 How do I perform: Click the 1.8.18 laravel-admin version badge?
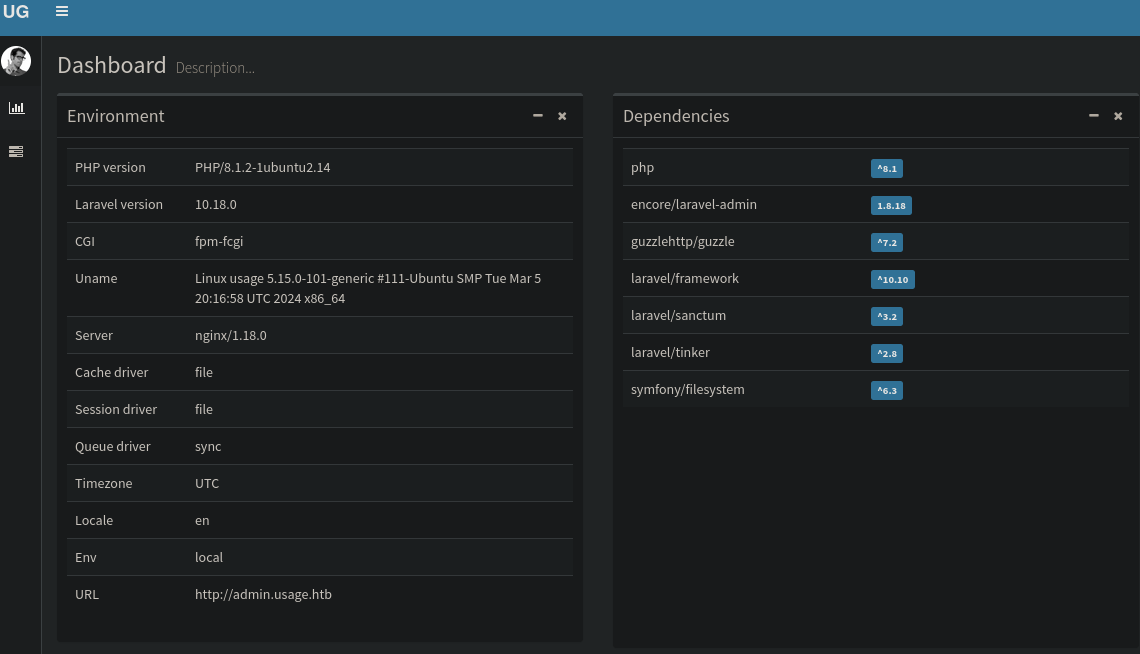891,206
